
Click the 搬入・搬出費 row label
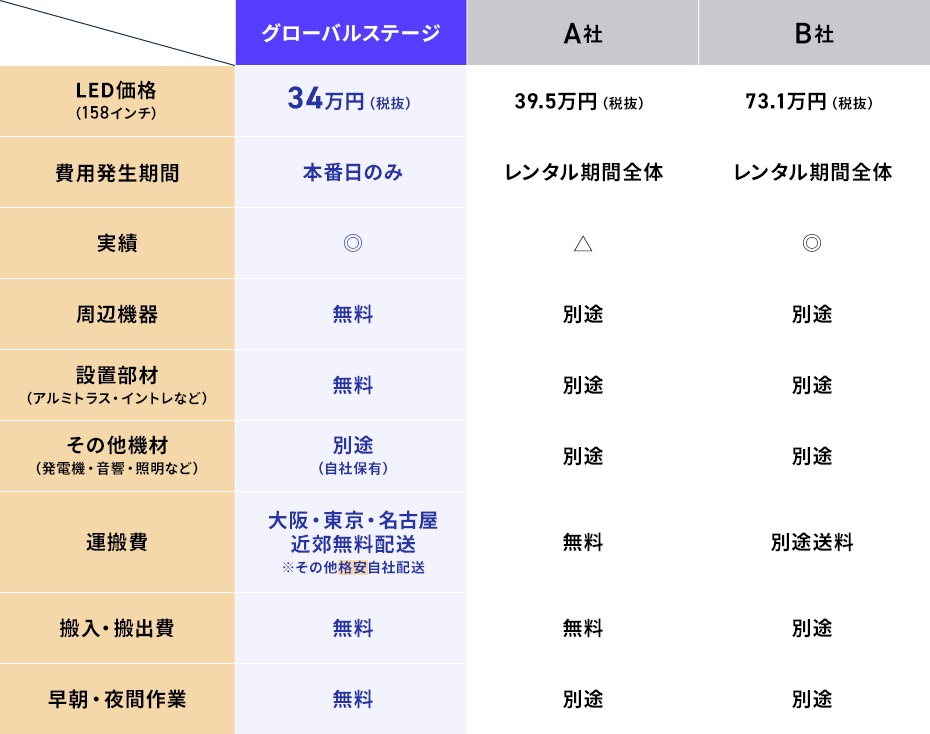117,628
